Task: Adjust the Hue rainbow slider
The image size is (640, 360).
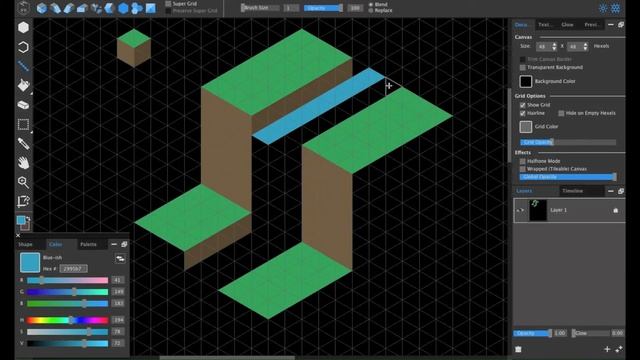Action: click(67, 320)
